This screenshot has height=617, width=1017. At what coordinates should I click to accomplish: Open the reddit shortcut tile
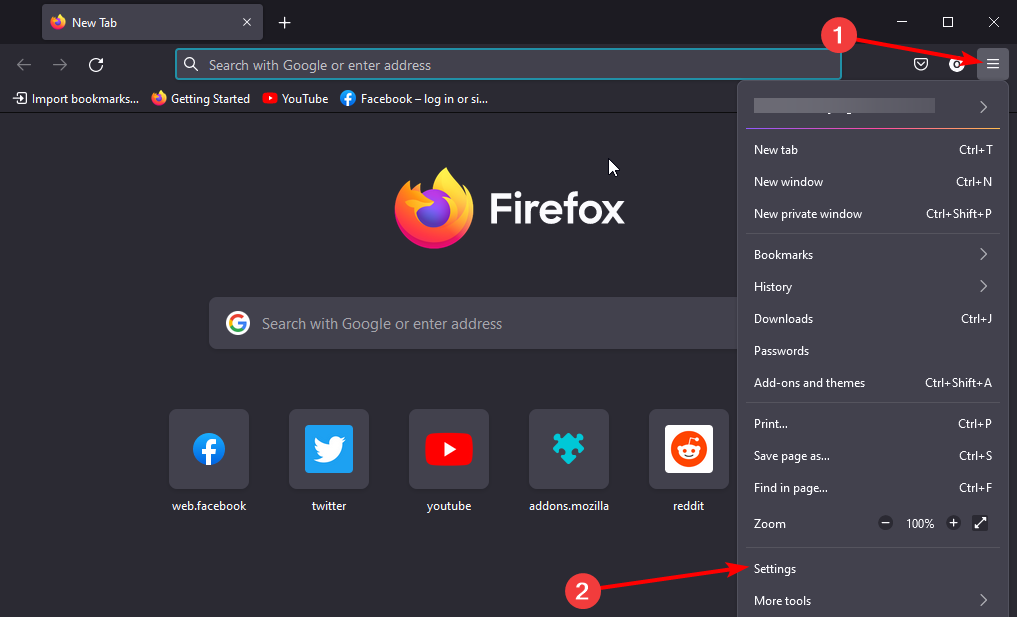click(x=688, y=449)
